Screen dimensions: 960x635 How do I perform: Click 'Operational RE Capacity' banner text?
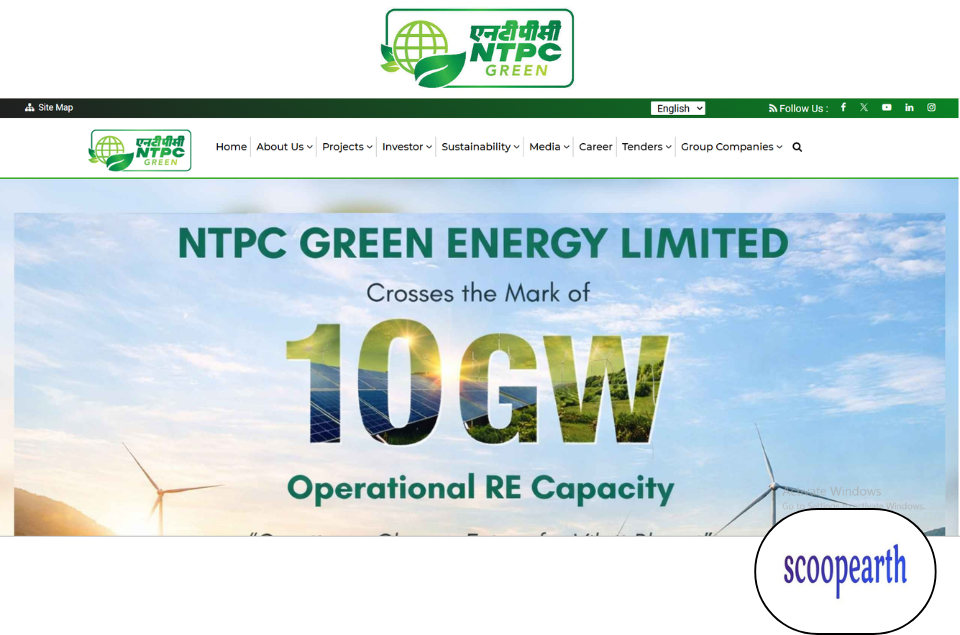(x=481, y=489)
